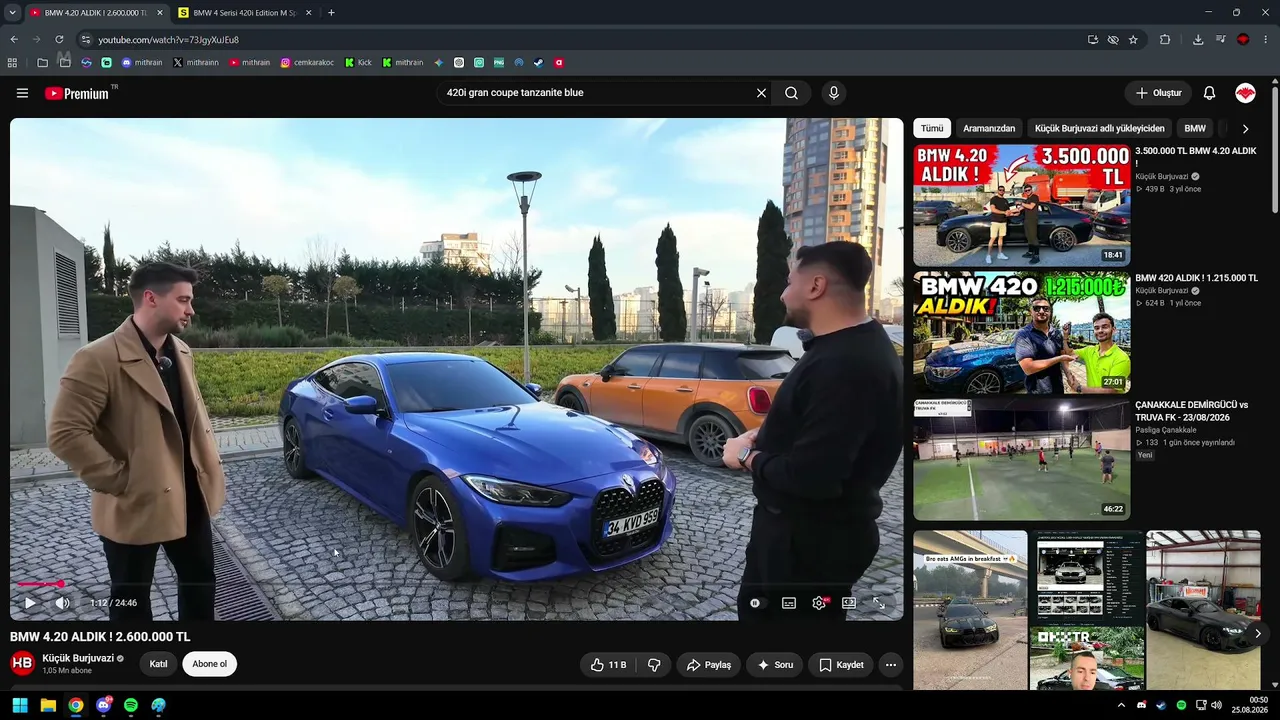Open the Discord mithrain bookmark
Image resolution: width=1280 pixels, height=720 pixels.
142,63
